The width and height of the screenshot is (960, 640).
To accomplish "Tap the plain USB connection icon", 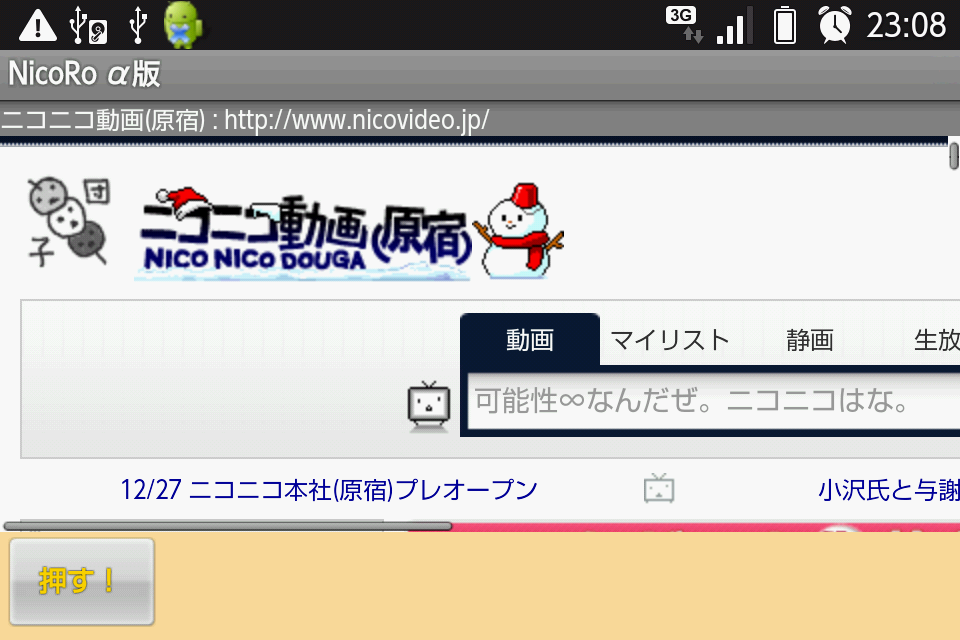I will (138, 25).
